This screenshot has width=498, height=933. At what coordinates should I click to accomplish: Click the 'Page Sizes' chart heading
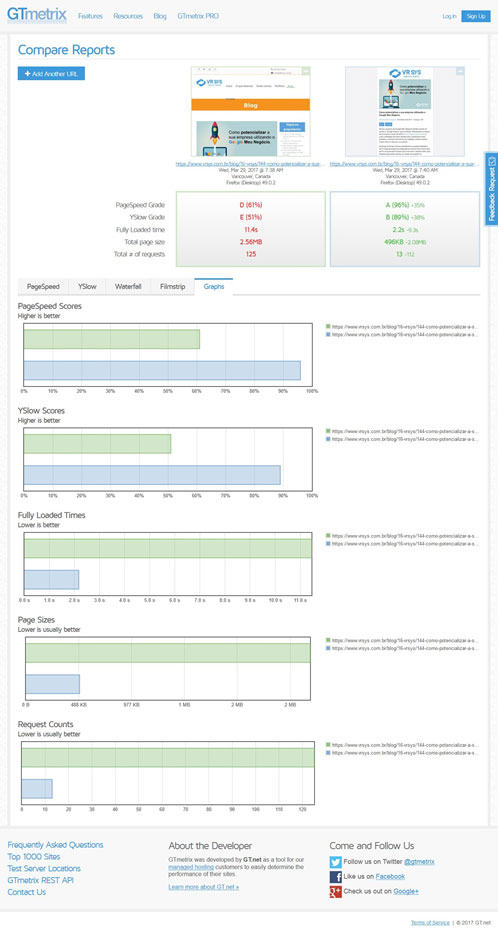click(37, 619)
